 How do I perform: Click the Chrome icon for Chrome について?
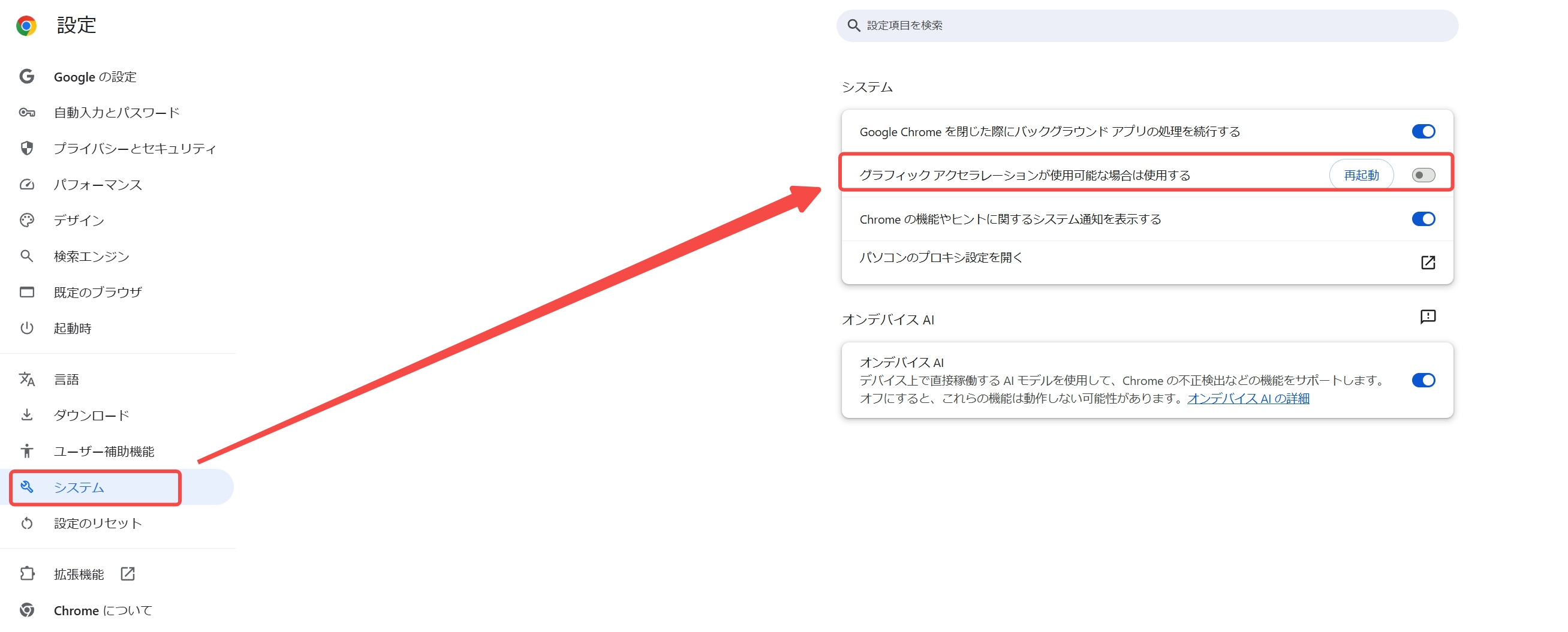click(27, 610)
